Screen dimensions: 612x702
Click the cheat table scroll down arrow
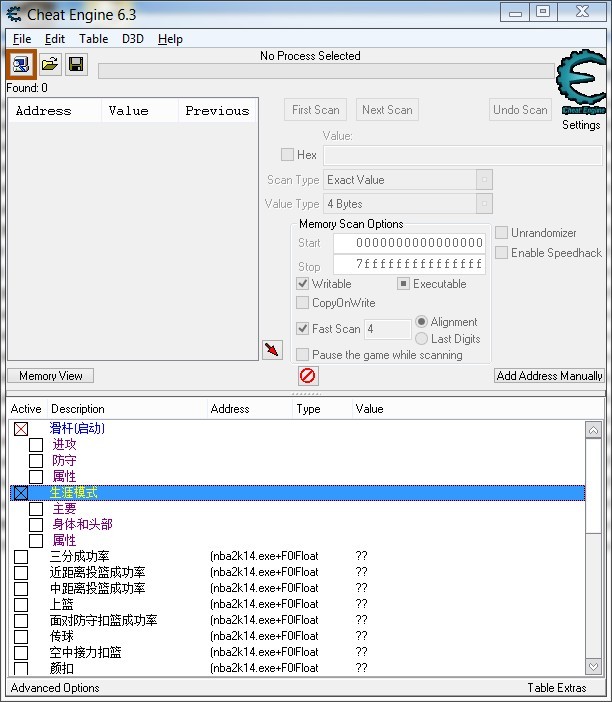[x=593, y=667]
